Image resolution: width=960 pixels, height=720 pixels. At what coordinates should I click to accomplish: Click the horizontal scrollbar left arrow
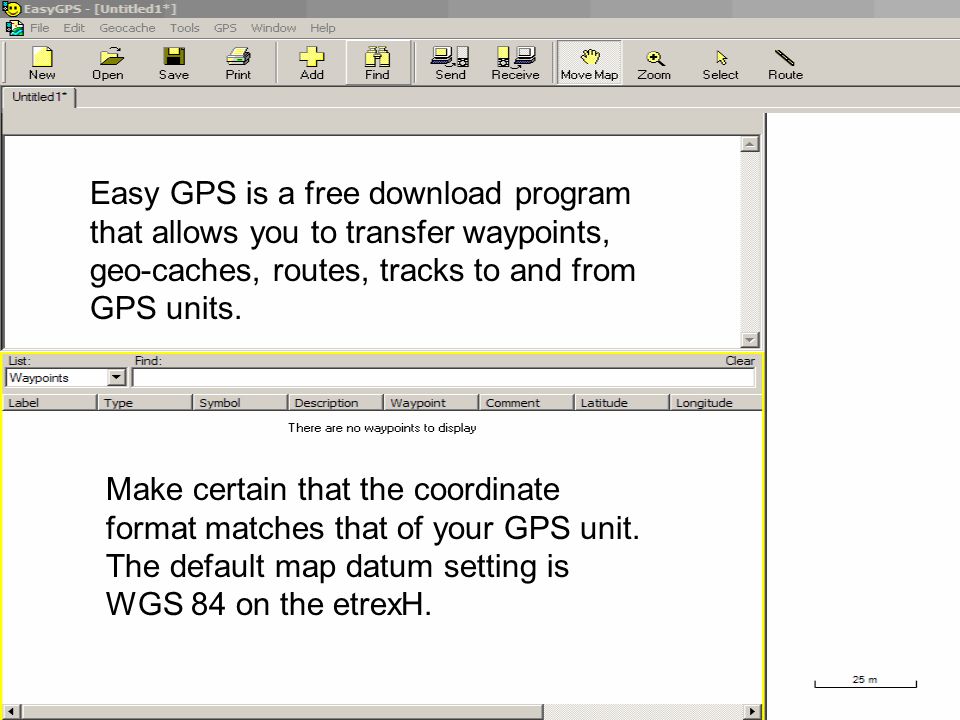pos(12,711)
